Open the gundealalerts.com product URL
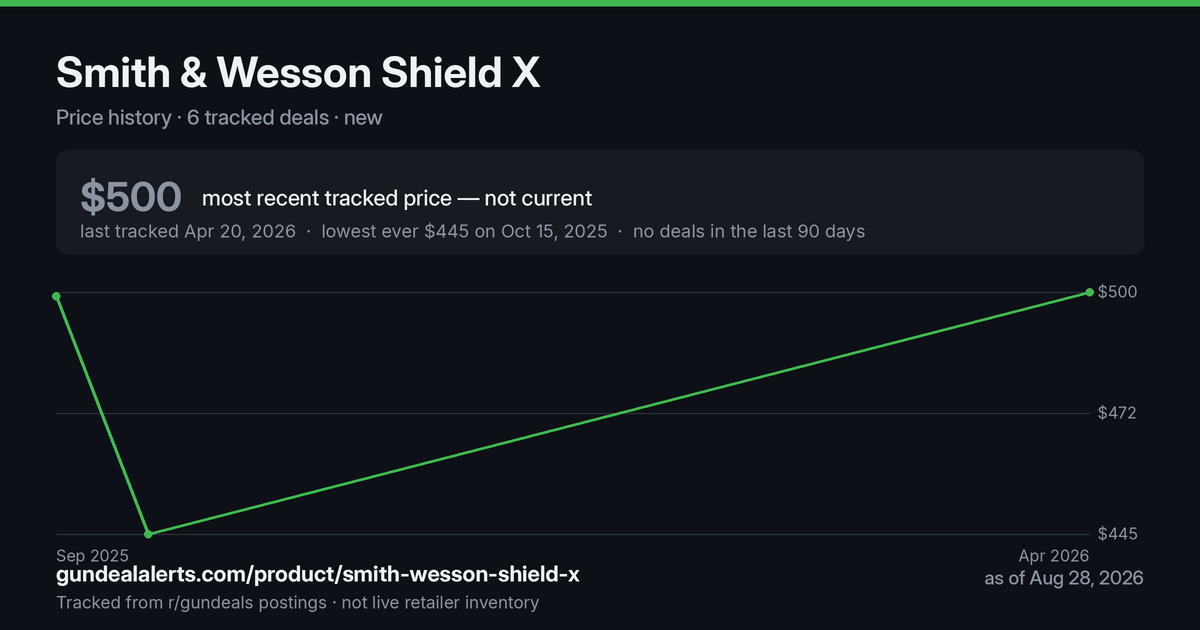This screenshot has width=1200, height=630. [x=318, y=575]
